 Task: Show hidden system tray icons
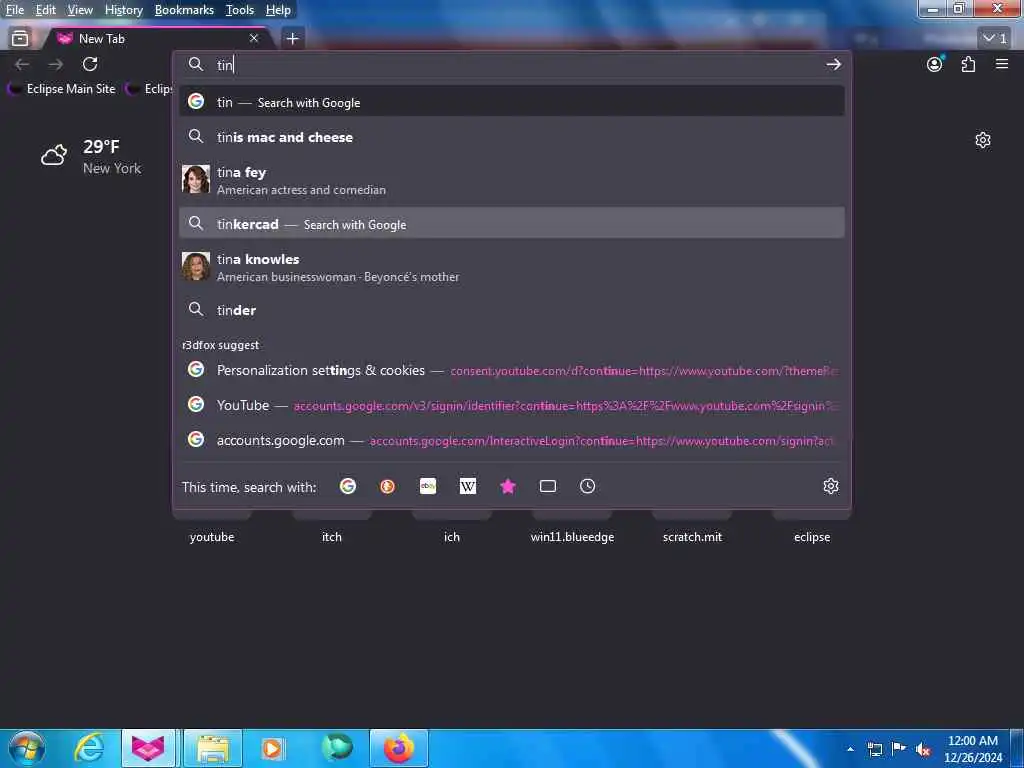[x=850, y=749]
